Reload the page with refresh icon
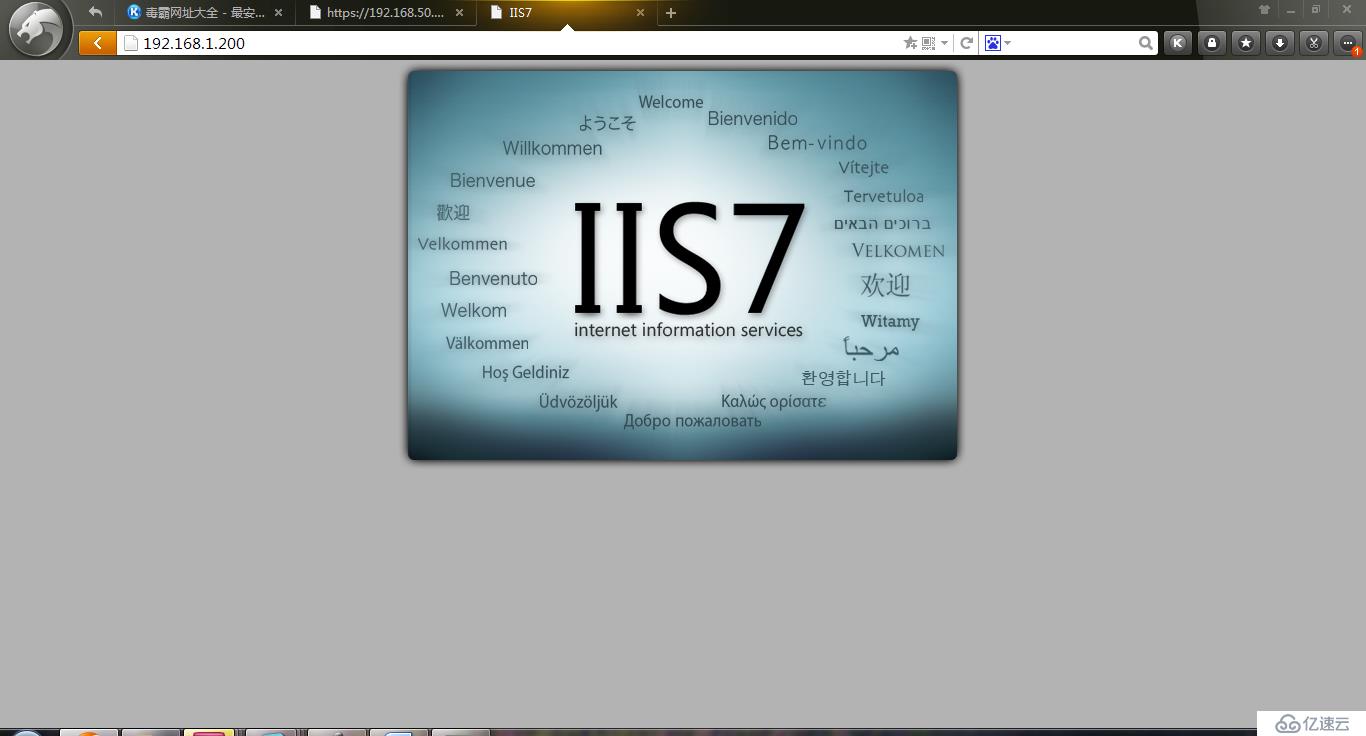Screen dimensions: 1366x736 coord(966,43)
